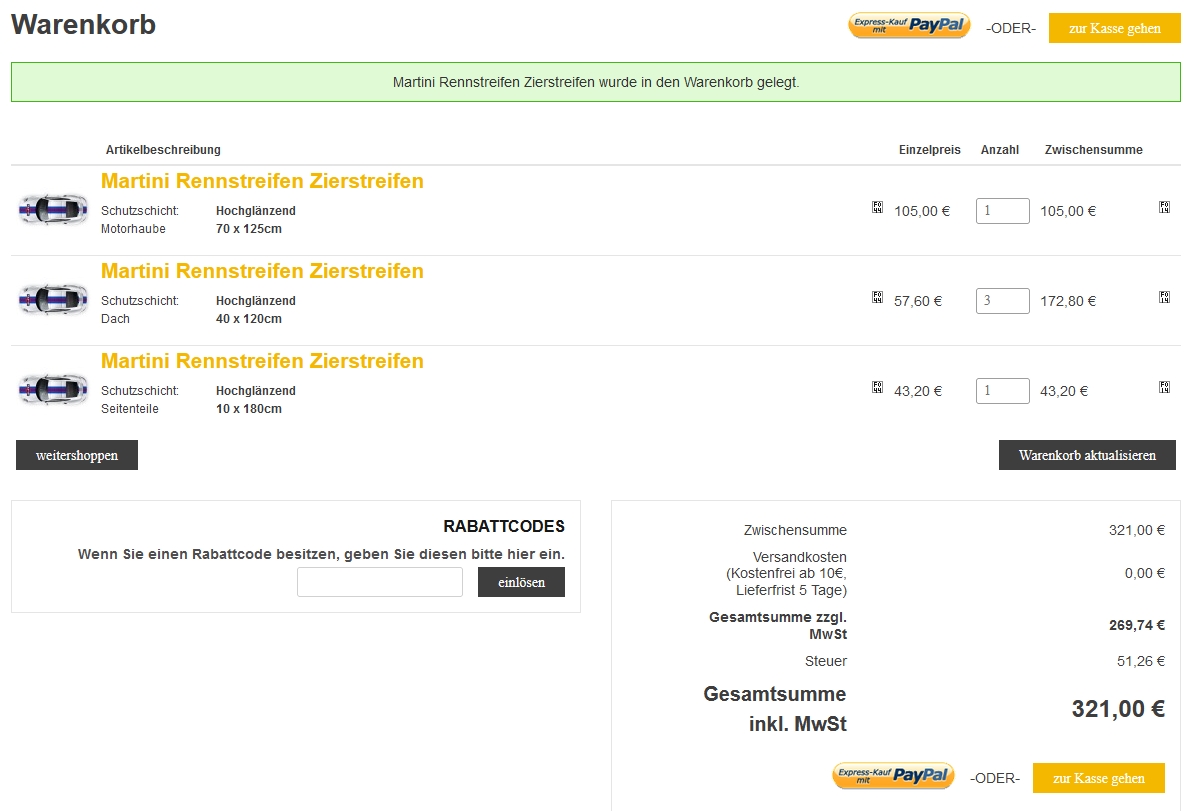Image resolution: width=1202 pixels, height=811 pixels.
Task: Open the car thumbnail of the Motorhaube item
Action: click(x=53, y=209)
